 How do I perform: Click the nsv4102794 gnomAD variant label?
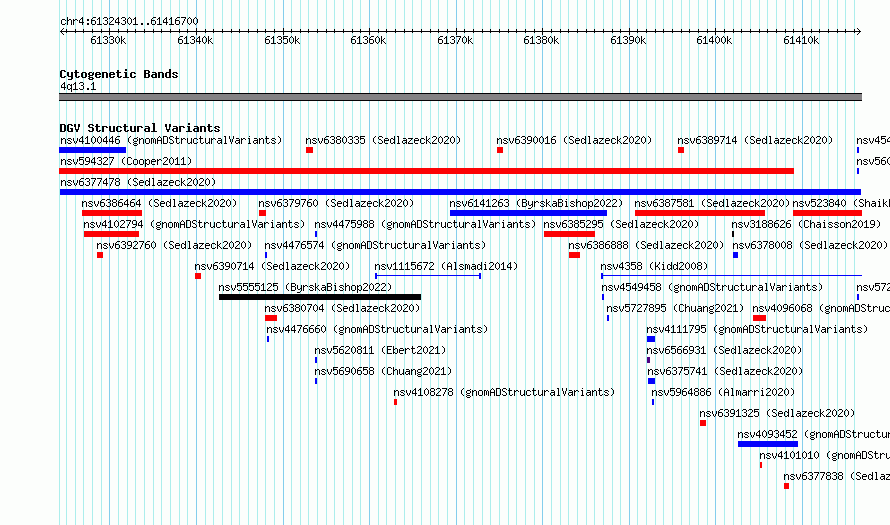pyautogui.click(x=194, y=224)
